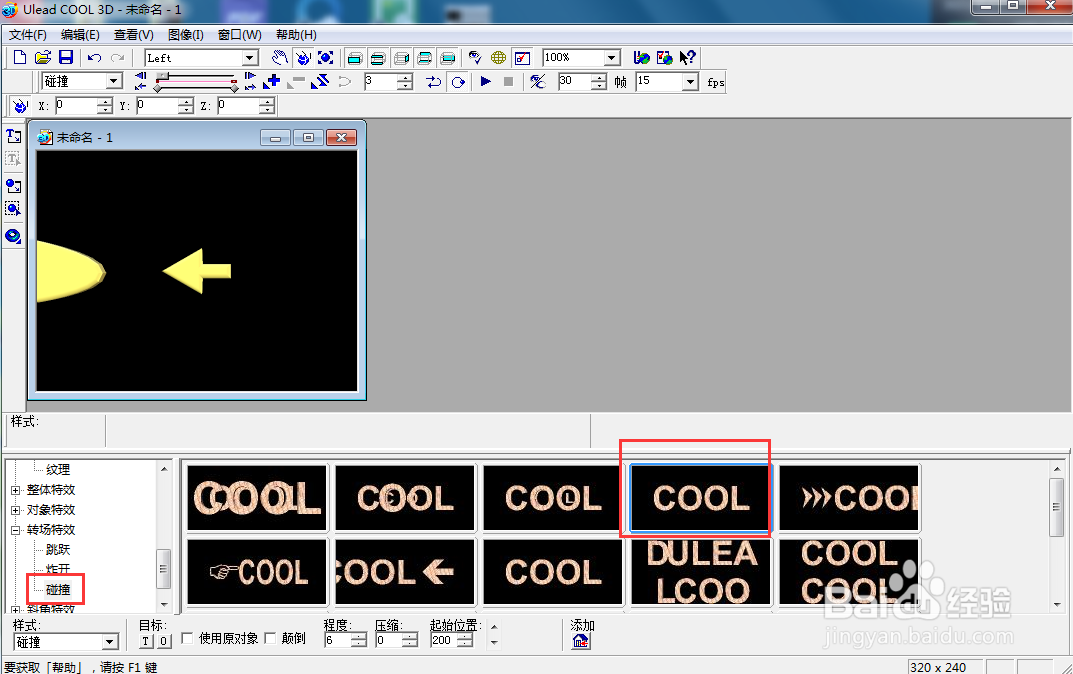Viewport: 1073px width, 674px height.
Task: Click the globe wireframe icon
Action: point(498,57)
